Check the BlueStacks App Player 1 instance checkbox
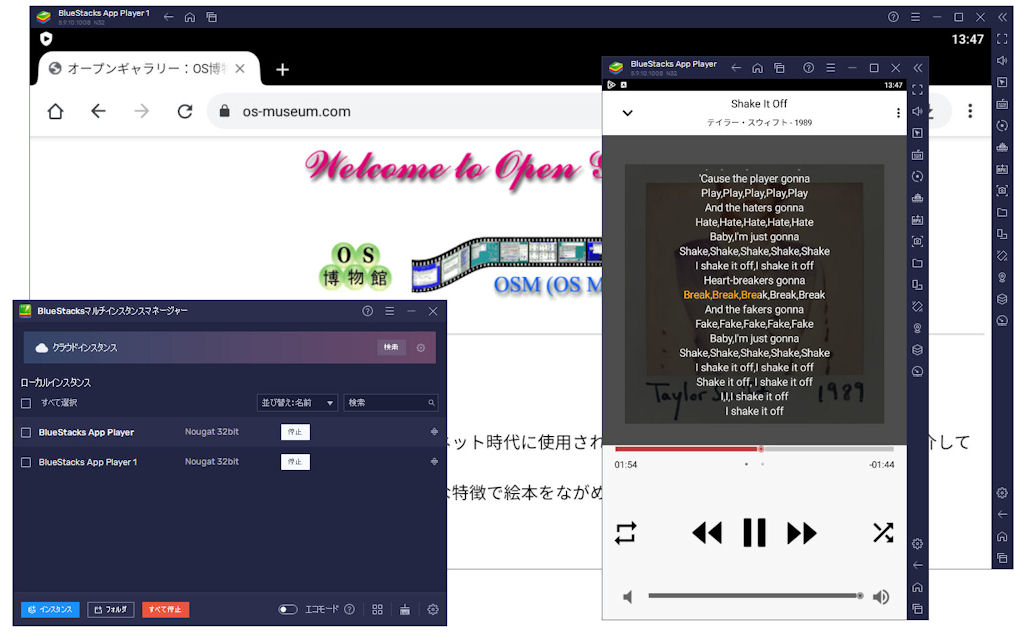The height and width of the screenshot is (634, 1024). tap(26, 462)
